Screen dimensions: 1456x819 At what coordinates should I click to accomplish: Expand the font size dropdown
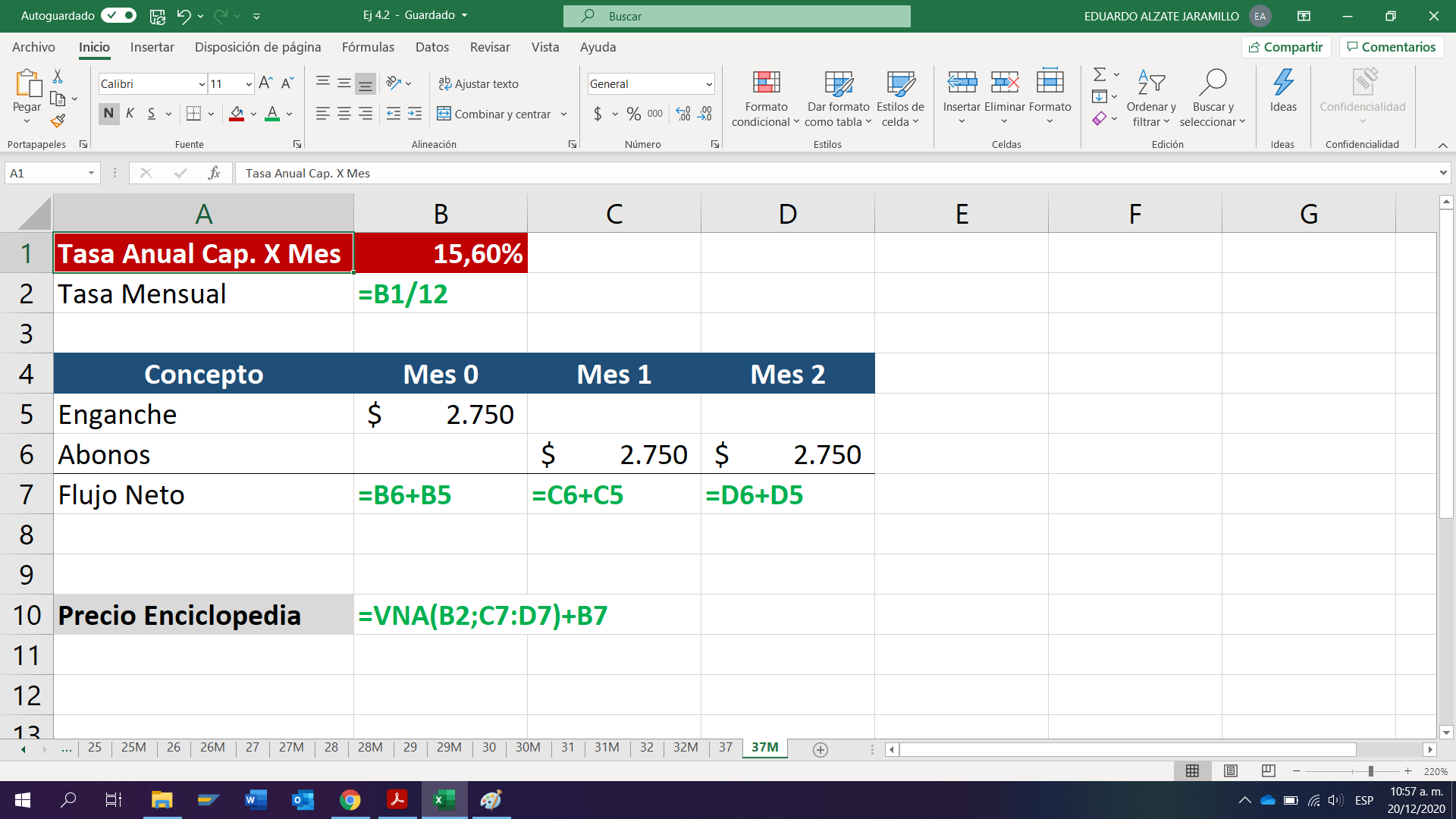coord(248,83)
